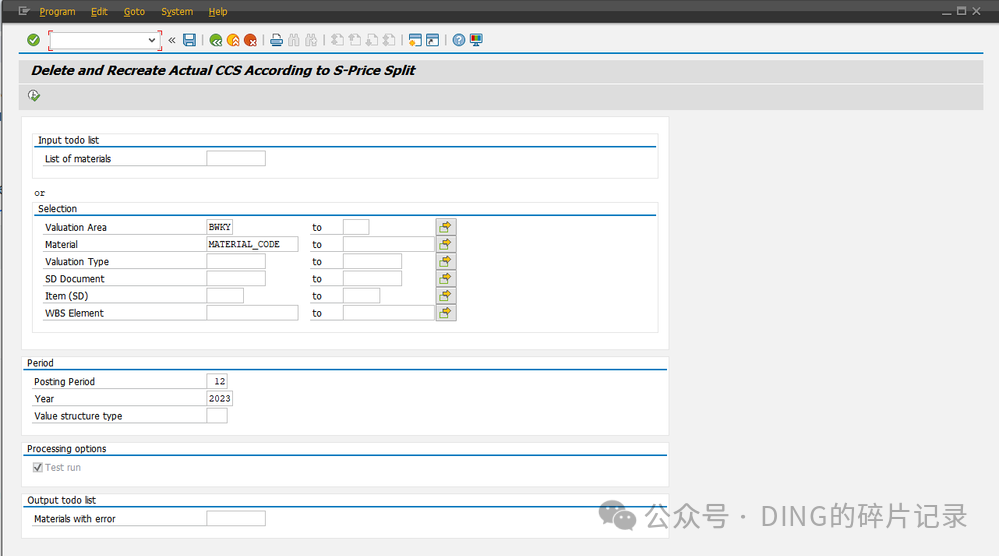The width and height of the screenshot is (999, 556).
Task: Open the SAP window menu icon
Action: click(24, 11)
